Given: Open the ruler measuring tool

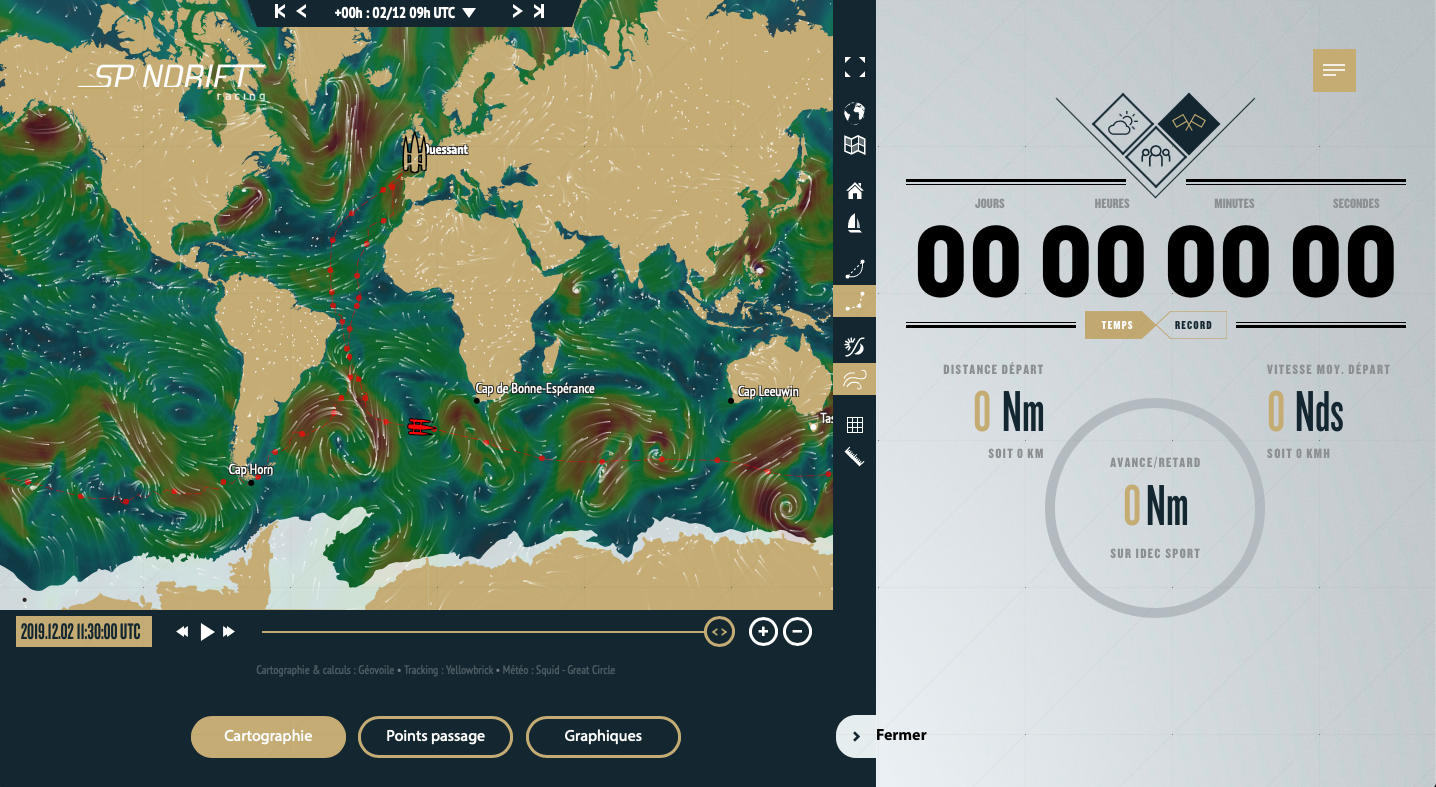Looking at the screenshot, I should click(x=854, y=457).
